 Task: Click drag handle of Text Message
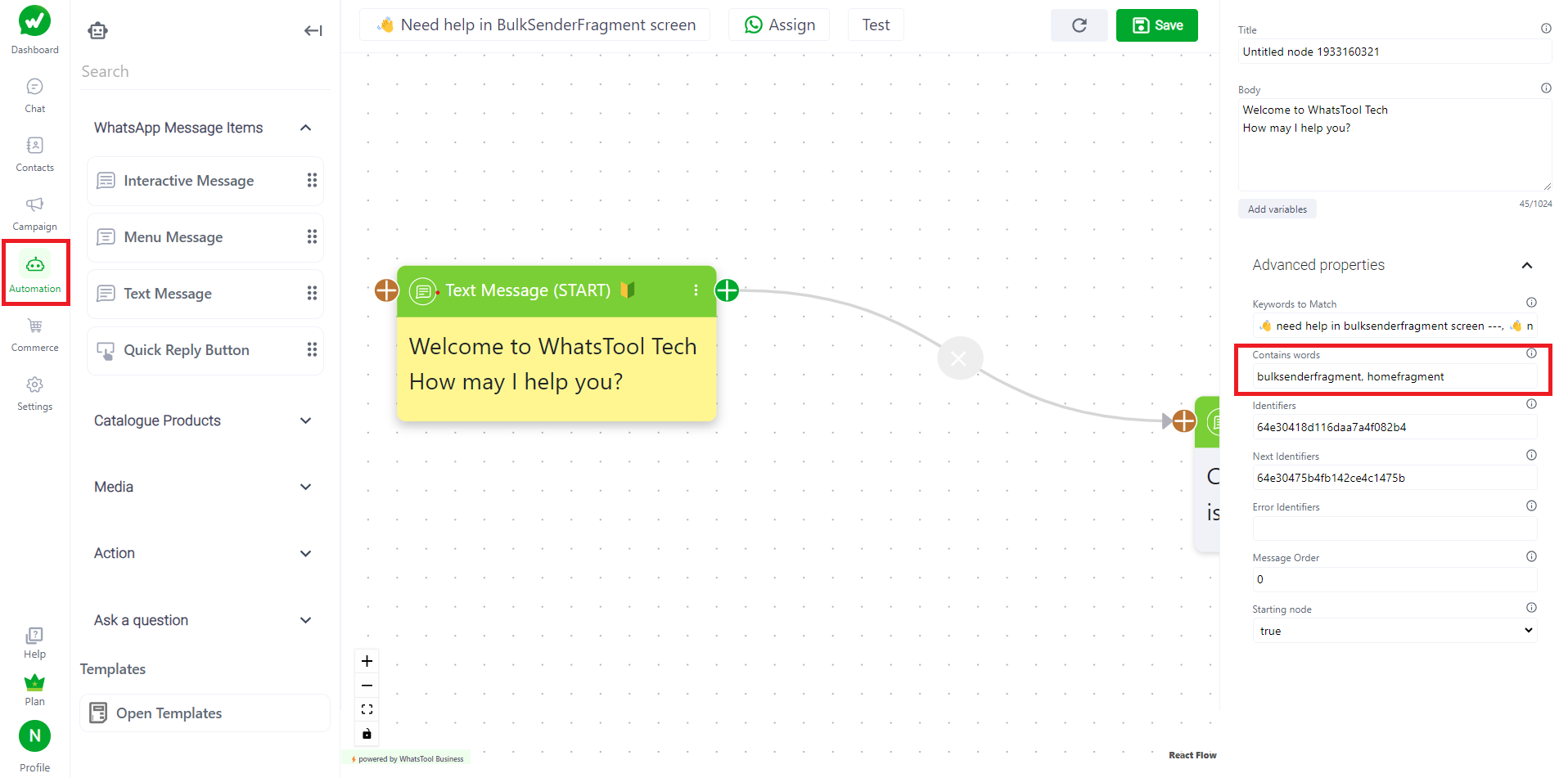coord(312,293)
